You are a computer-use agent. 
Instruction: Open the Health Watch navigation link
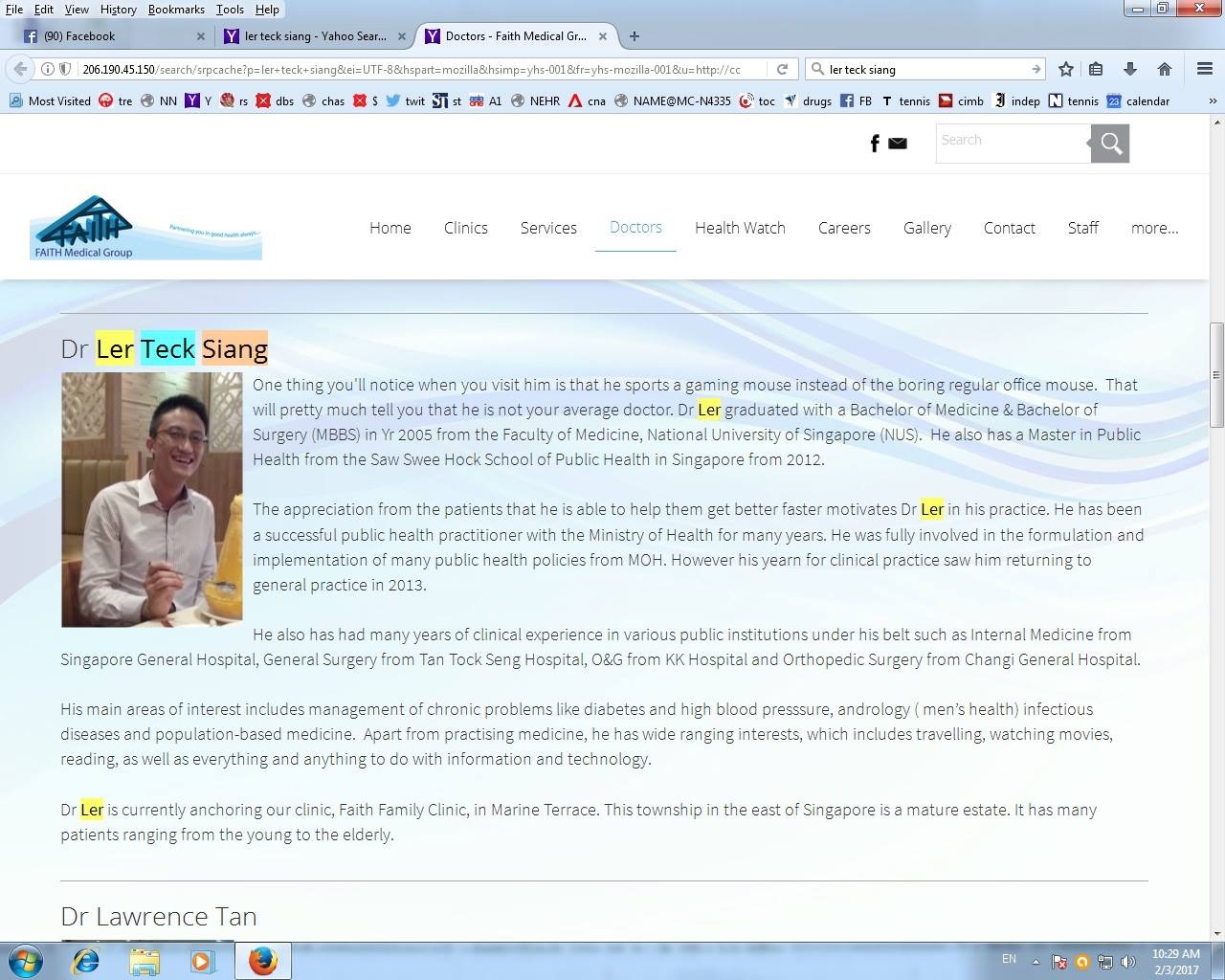pos(740,228)
